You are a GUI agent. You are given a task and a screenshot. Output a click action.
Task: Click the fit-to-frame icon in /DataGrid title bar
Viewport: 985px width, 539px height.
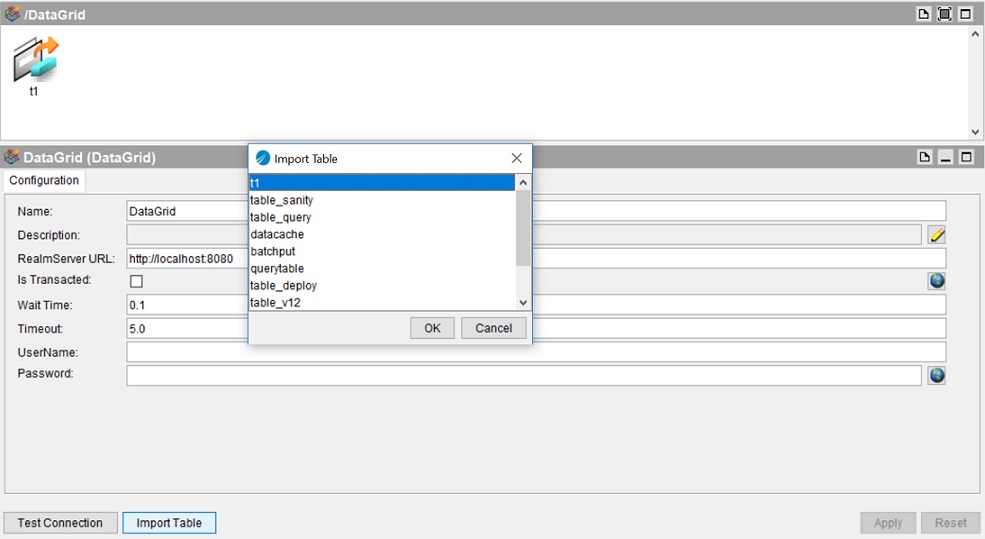click(x=944, y=14)
